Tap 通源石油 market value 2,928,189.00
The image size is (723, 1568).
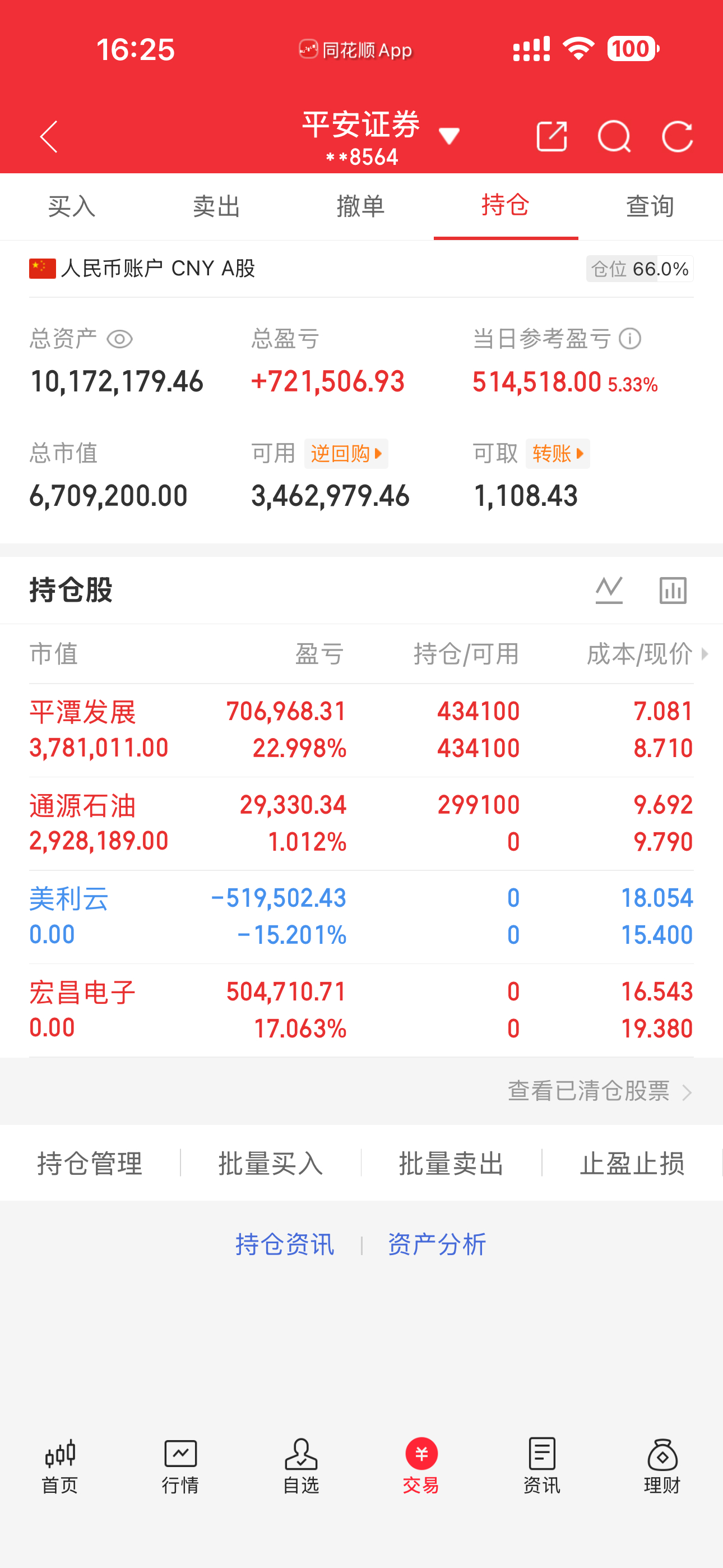point(99,841)
